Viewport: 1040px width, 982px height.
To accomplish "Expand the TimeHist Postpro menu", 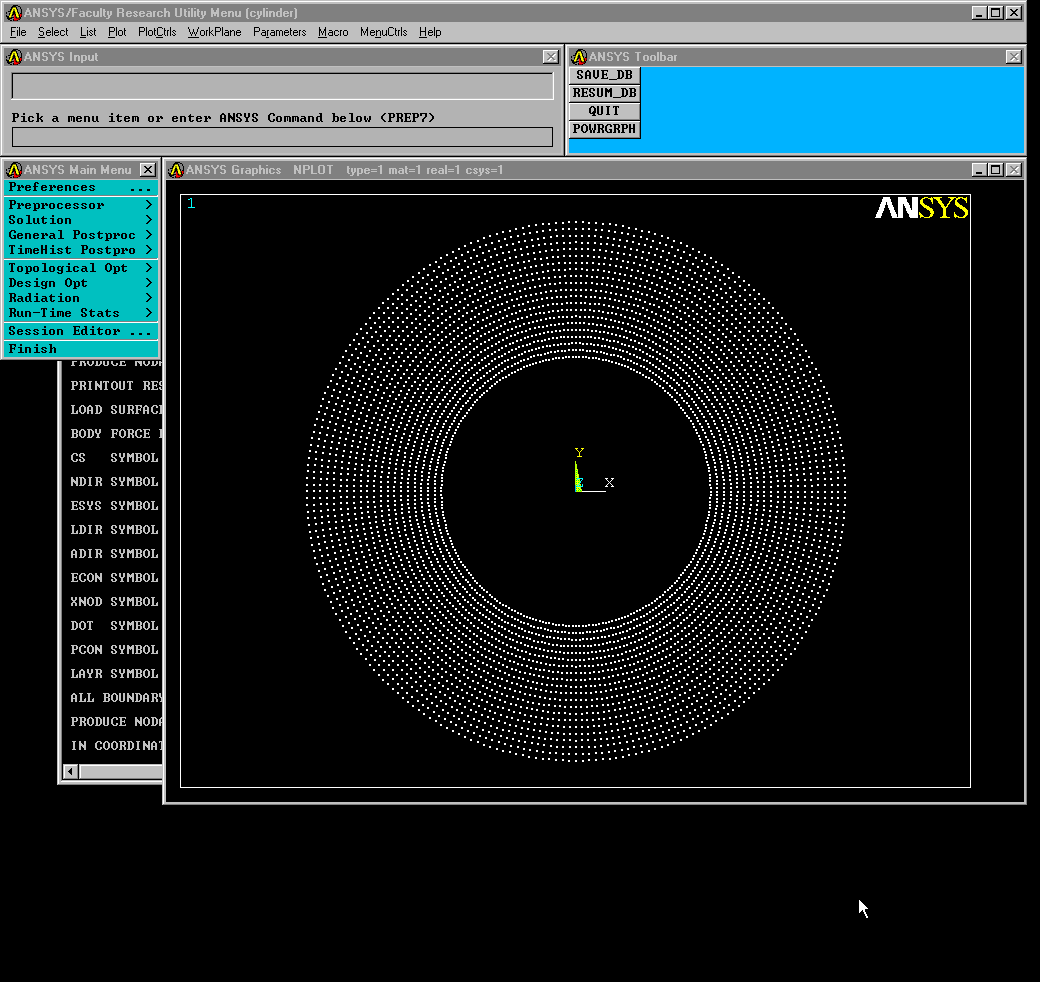I will [x=81, y=251].
